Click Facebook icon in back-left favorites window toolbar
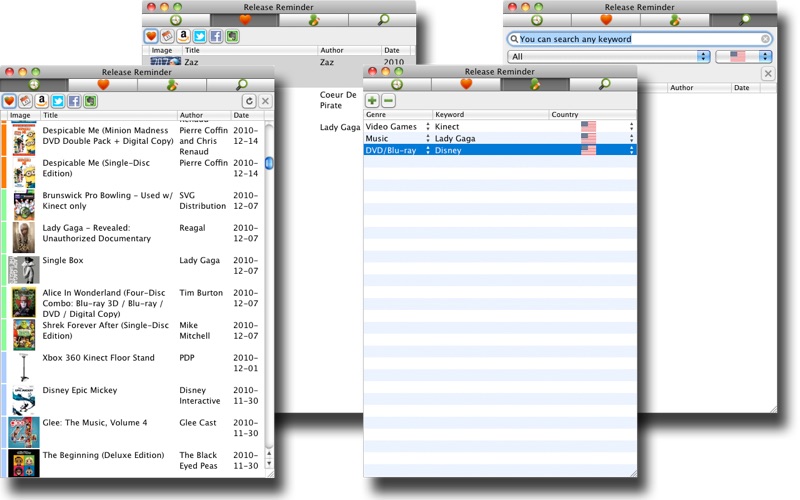 [x=216, y=36]
